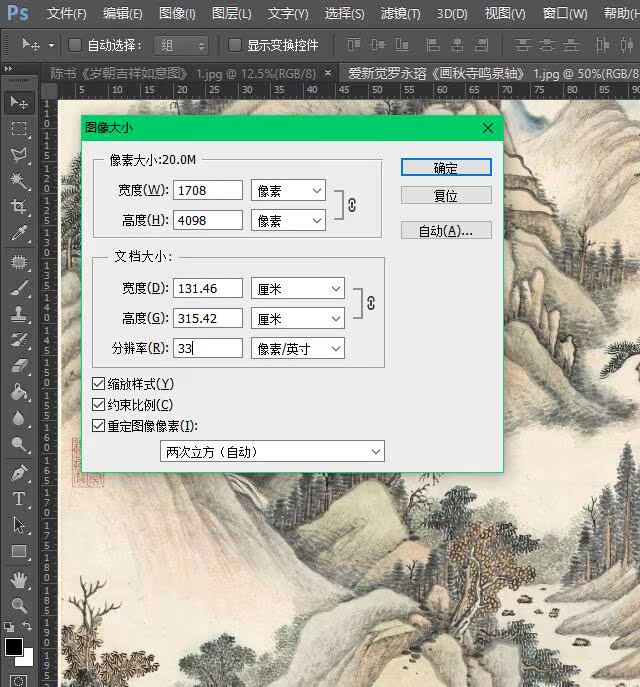The height and width of the screenshot is (687, 640).
Task: Click the 确定 button
Action: pyautogui.click(x=446, y=167)
